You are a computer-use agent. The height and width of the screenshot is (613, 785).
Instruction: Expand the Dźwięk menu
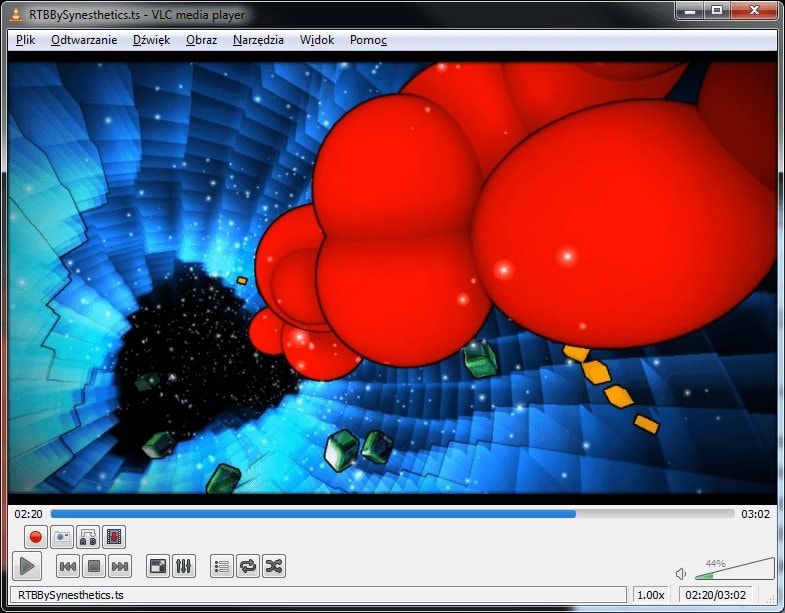pyautogui.click(x=151, y=40)
